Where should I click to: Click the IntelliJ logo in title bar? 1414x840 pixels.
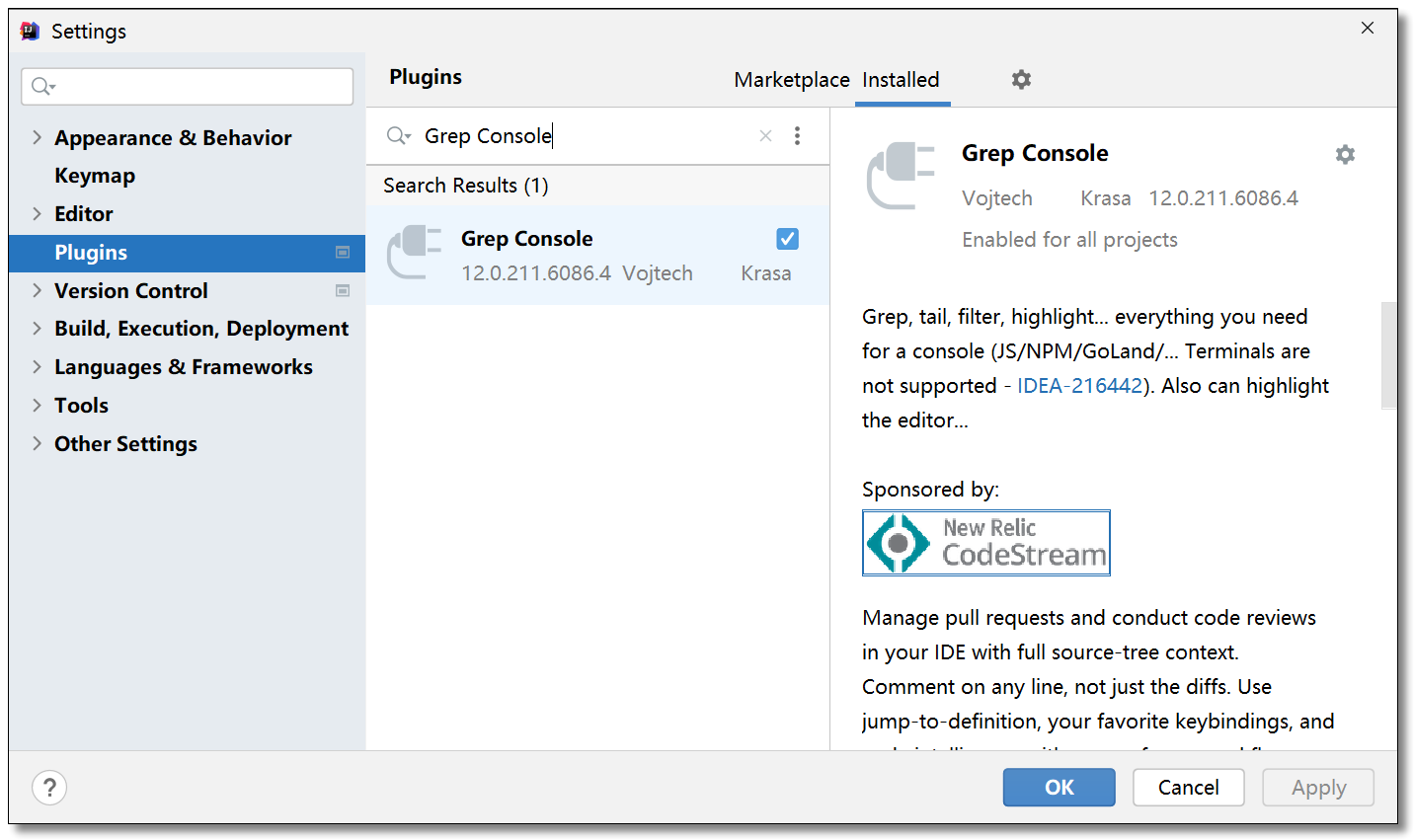pos(31,31)
